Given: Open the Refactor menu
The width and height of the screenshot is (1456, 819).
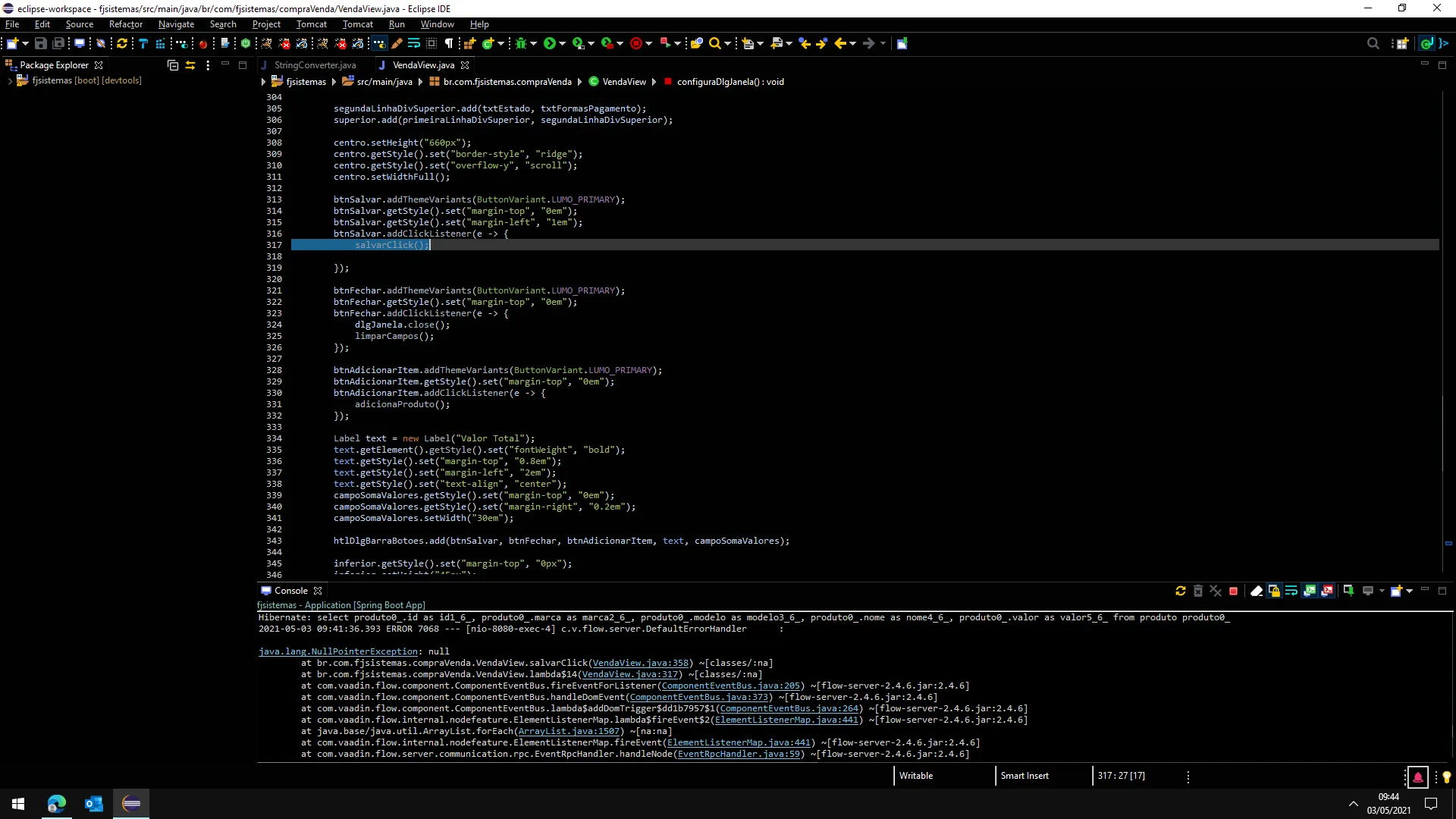Looking at the screenshot, I should click(125, 24).
